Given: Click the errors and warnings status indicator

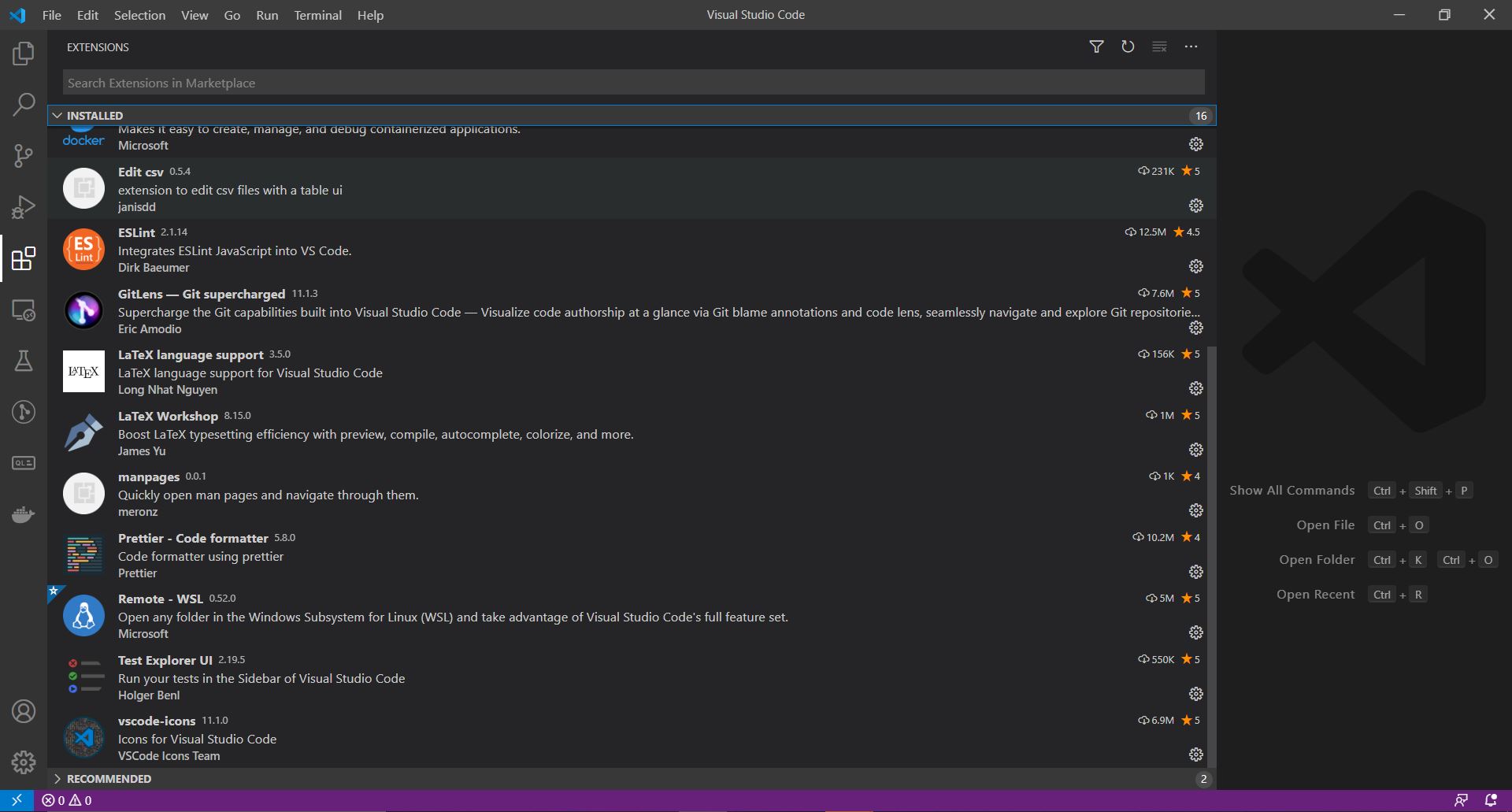Looking at the screenshot, I should pyautogui.click(x=67, y=800).
